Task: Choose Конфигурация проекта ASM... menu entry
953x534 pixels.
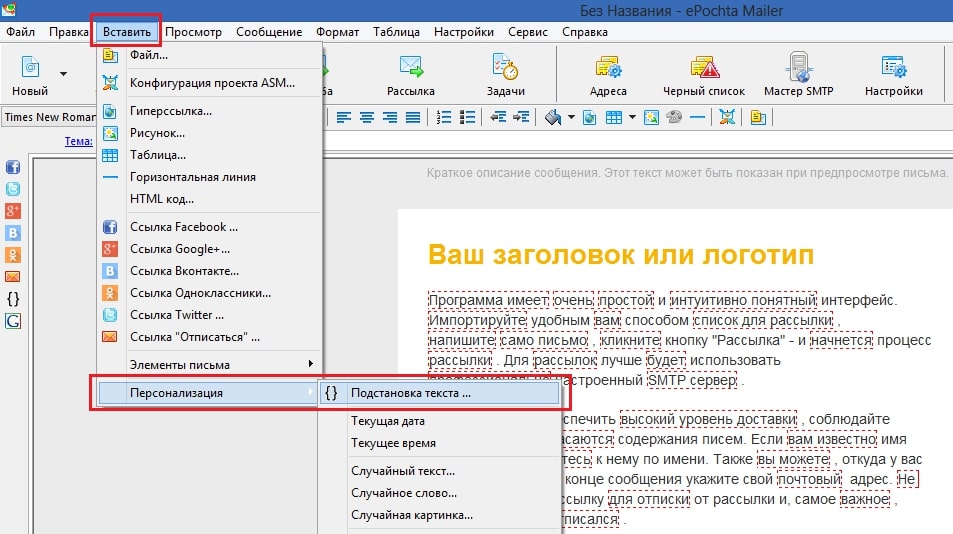Action: click(x=210, y=83)
